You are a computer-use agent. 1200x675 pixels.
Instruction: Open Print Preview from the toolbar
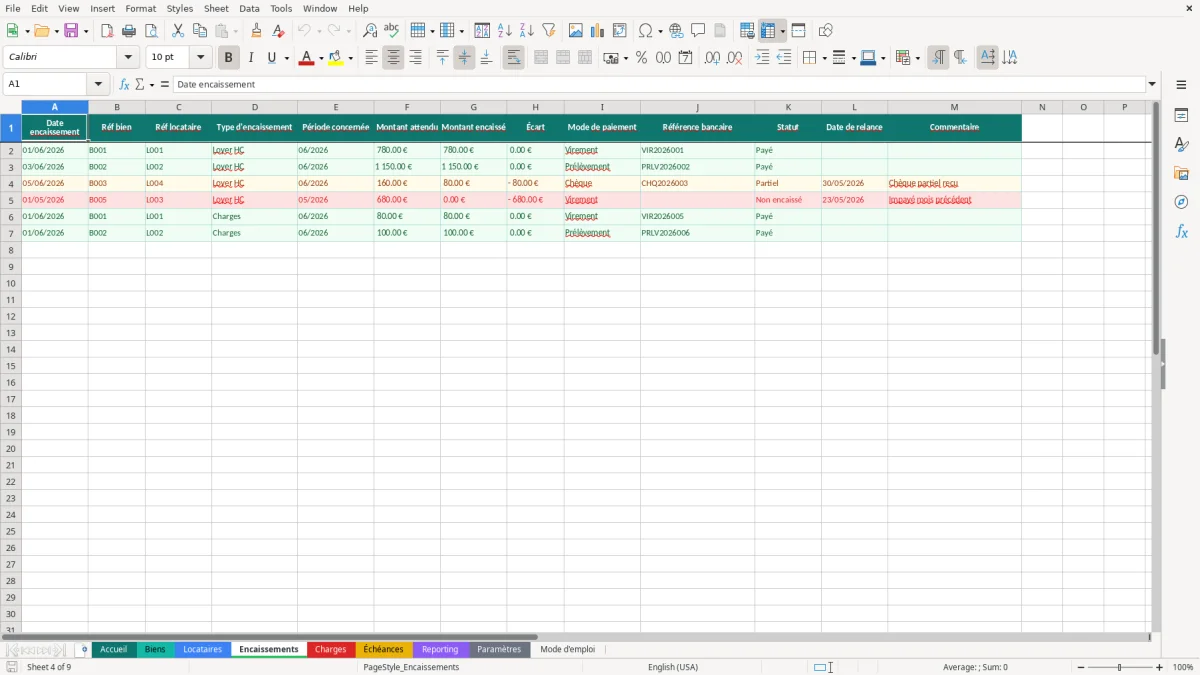point(151,31)
